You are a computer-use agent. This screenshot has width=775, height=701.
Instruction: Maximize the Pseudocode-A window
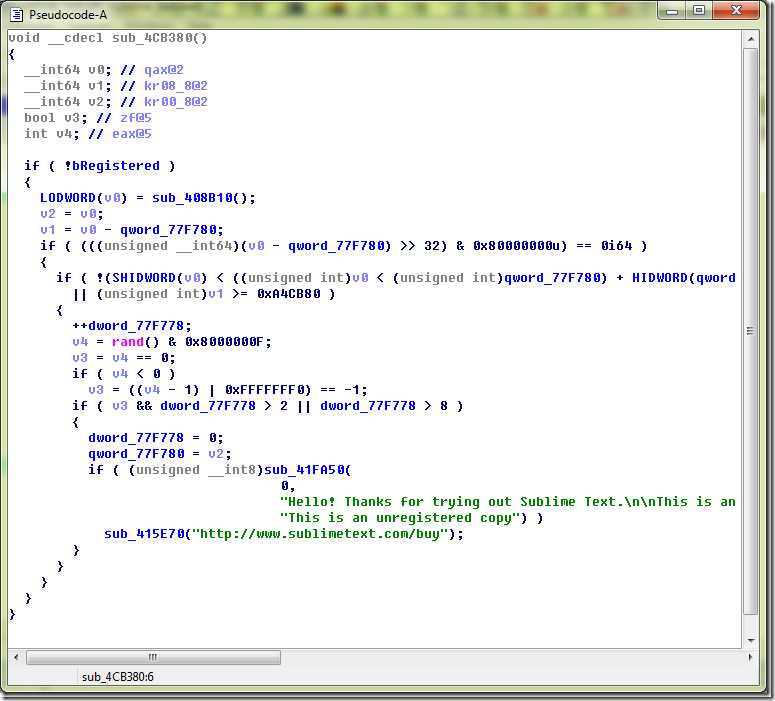[698, 11]
